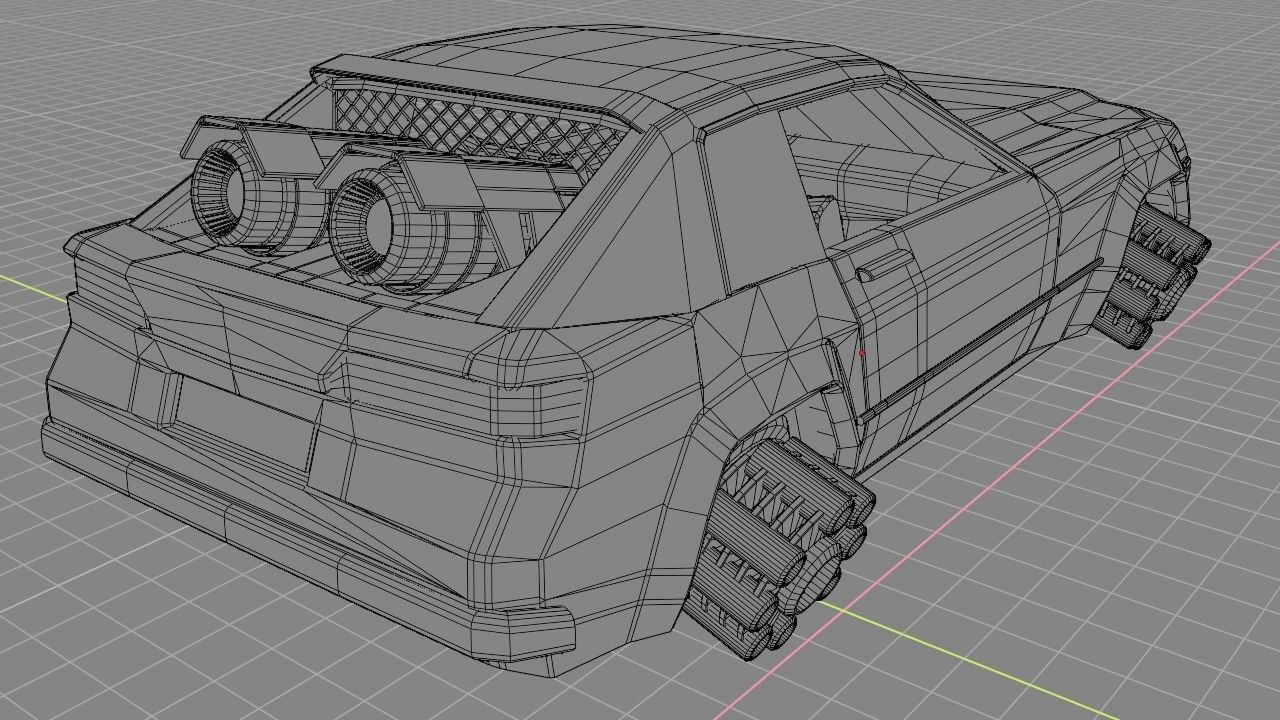This screenshot has width=1280, height=720.
Task: Click the red vertex point on door
Action: [862, 353]
